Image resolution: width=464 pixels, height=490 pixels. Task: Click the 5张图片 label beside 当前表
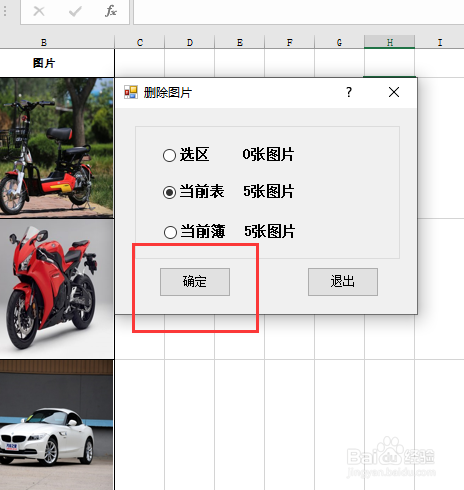pyautogui.click(x=268, y=192)
